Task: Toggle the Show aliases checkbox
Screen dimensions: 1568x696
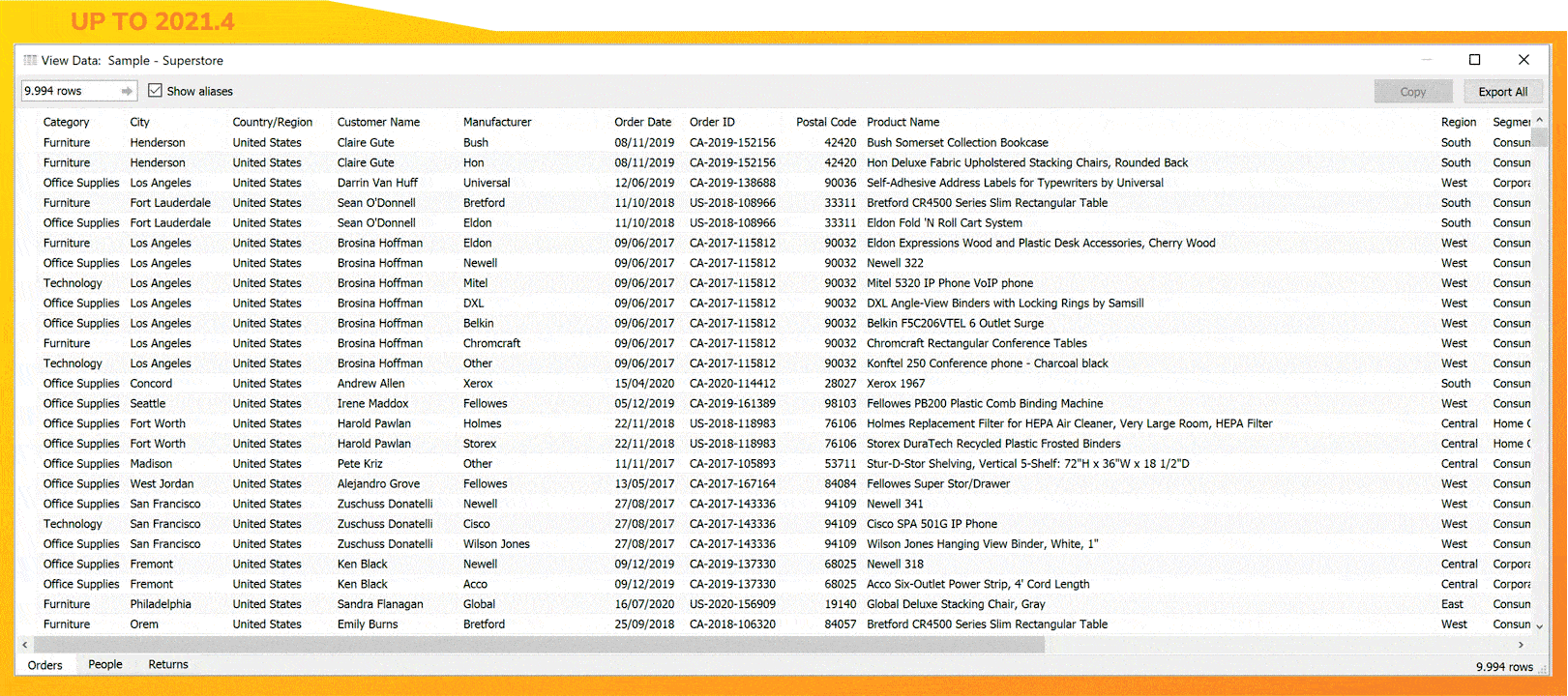Action: 155,91
